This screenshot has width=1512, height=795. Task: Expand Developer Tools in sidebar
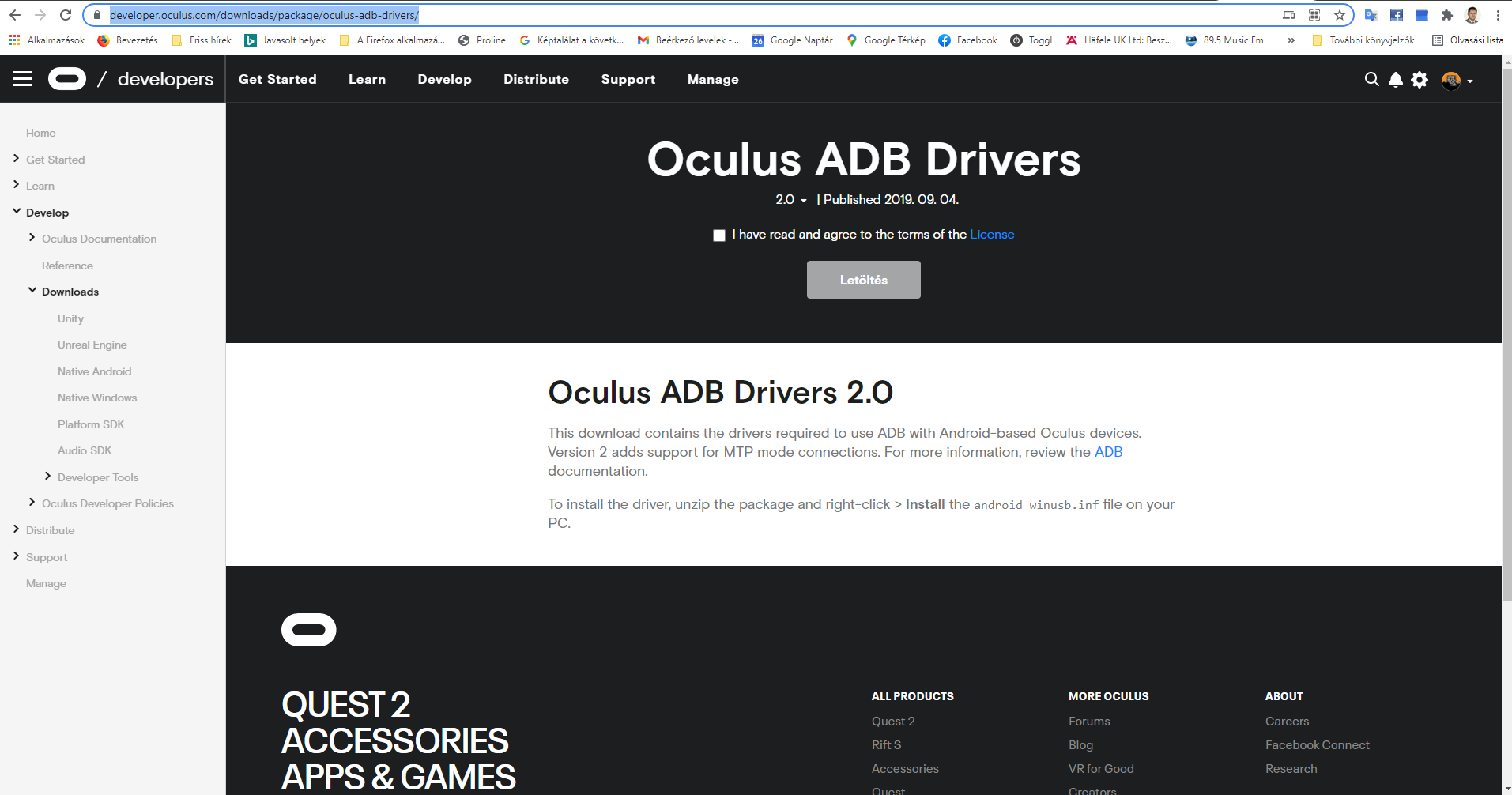[48, 476]
